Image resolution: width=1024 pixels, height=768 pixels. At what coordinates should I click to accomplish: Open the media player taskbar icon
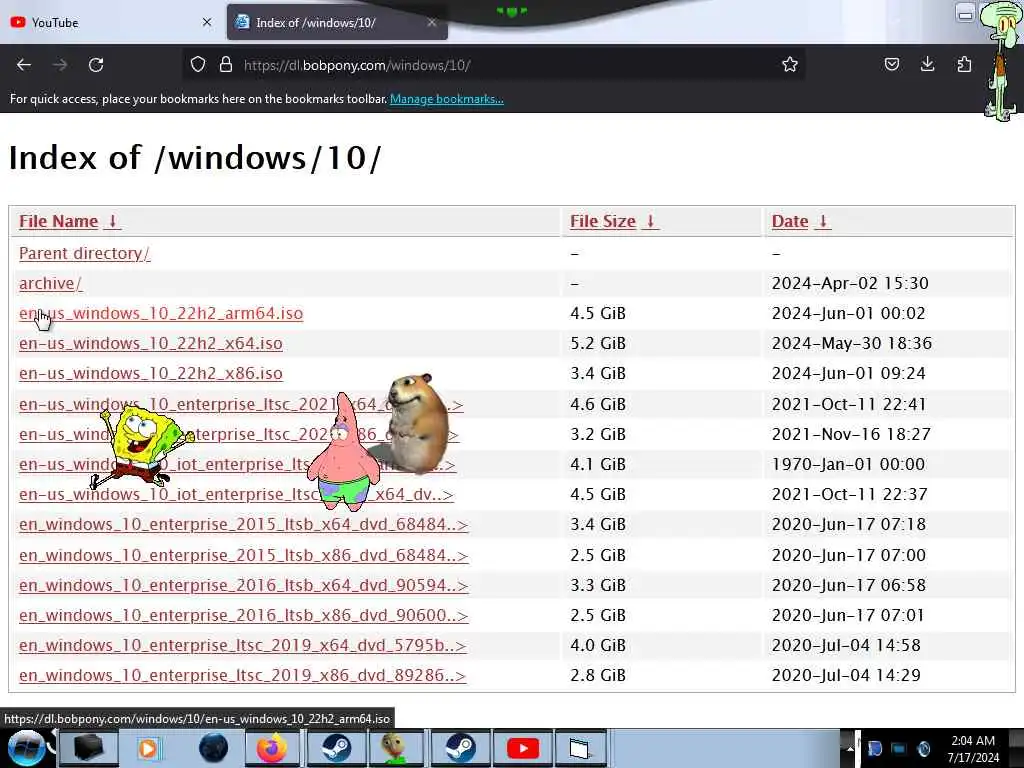pos(148,748)
